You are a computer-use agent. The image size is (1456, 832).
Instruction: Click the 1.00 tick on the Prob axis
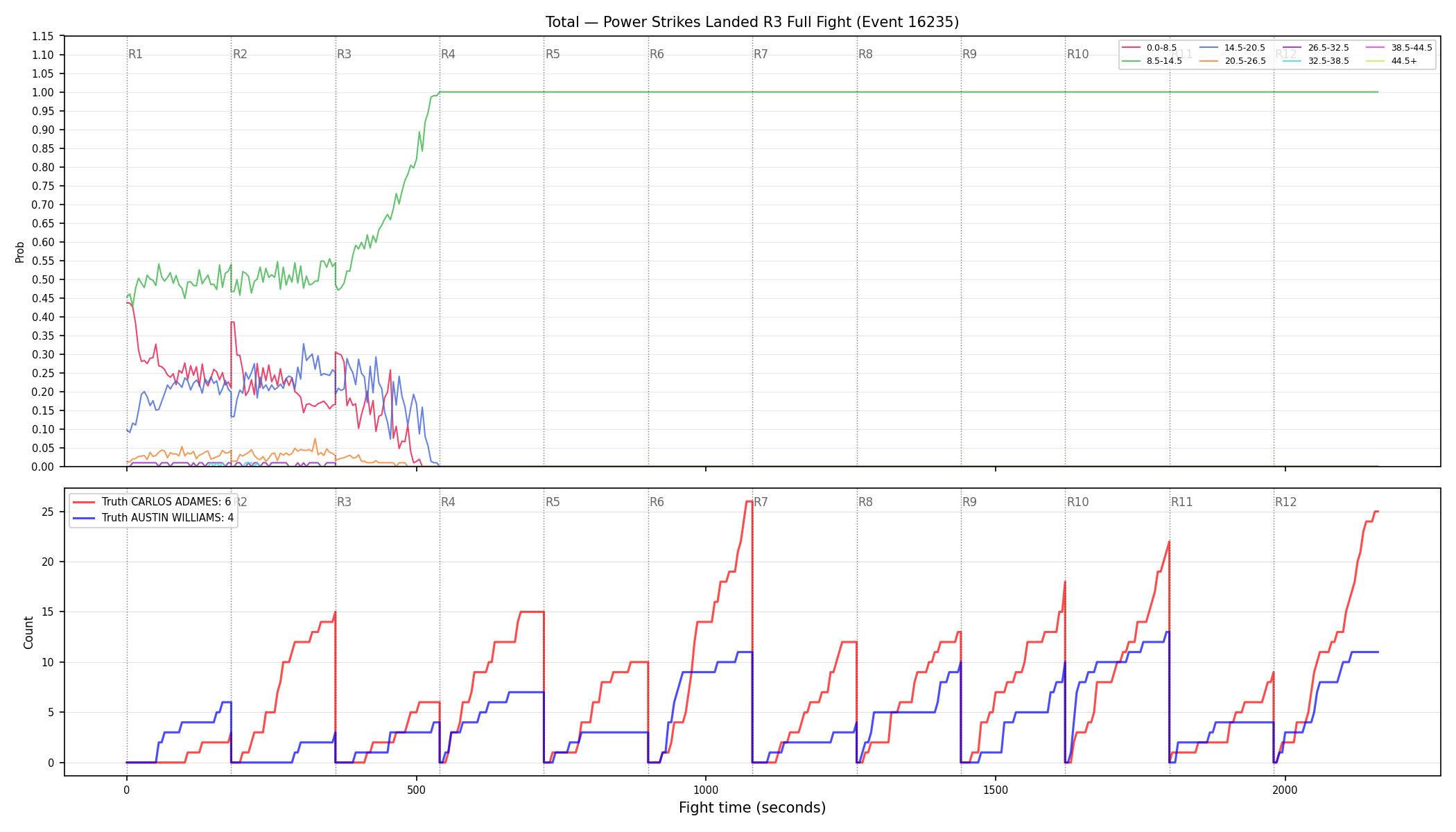point(43,92)
